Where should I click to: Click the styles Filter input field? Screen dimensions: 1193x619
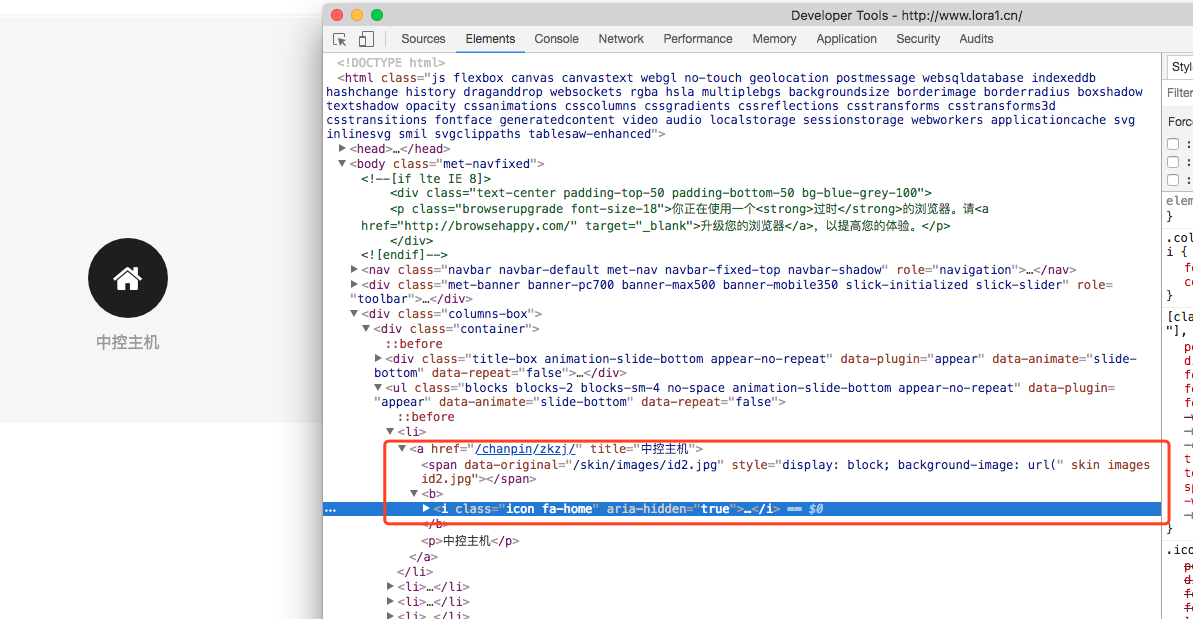pos(1180,93)
